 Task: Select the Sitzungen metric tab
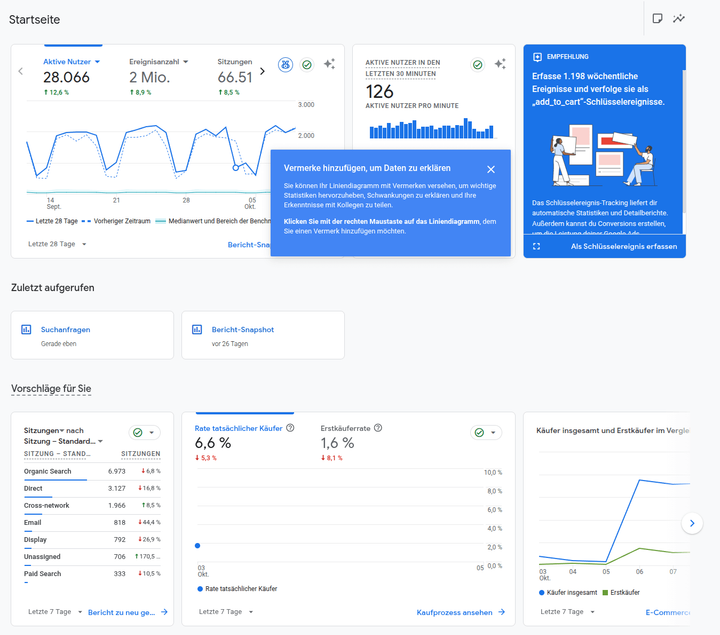pyautogui.click(x=235, y=62)
